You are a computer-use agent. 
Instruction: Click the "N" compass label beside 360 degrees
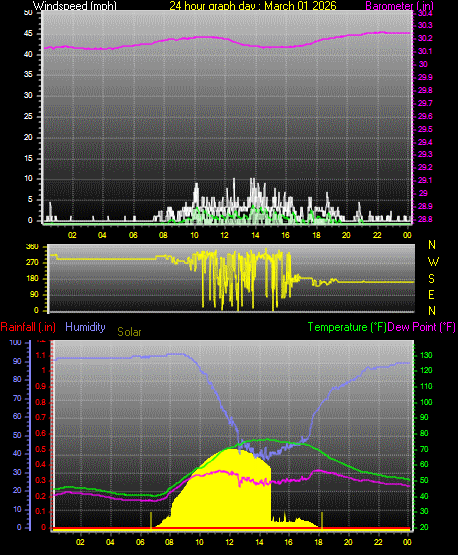[432, 245]
